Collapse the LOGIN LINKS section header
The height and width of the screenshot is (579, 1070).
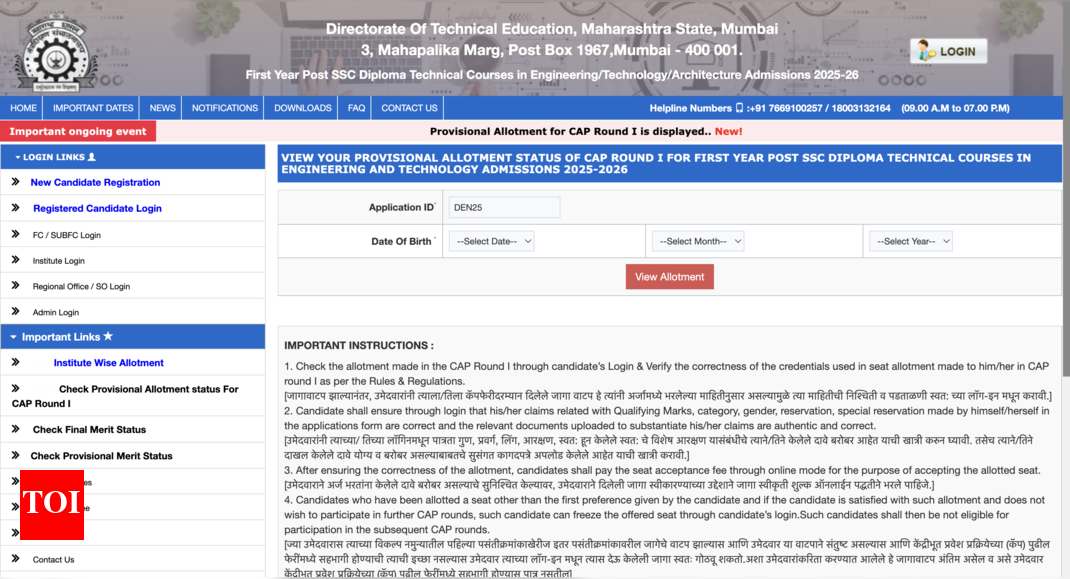pyautogui.click(x=133, y=157)
